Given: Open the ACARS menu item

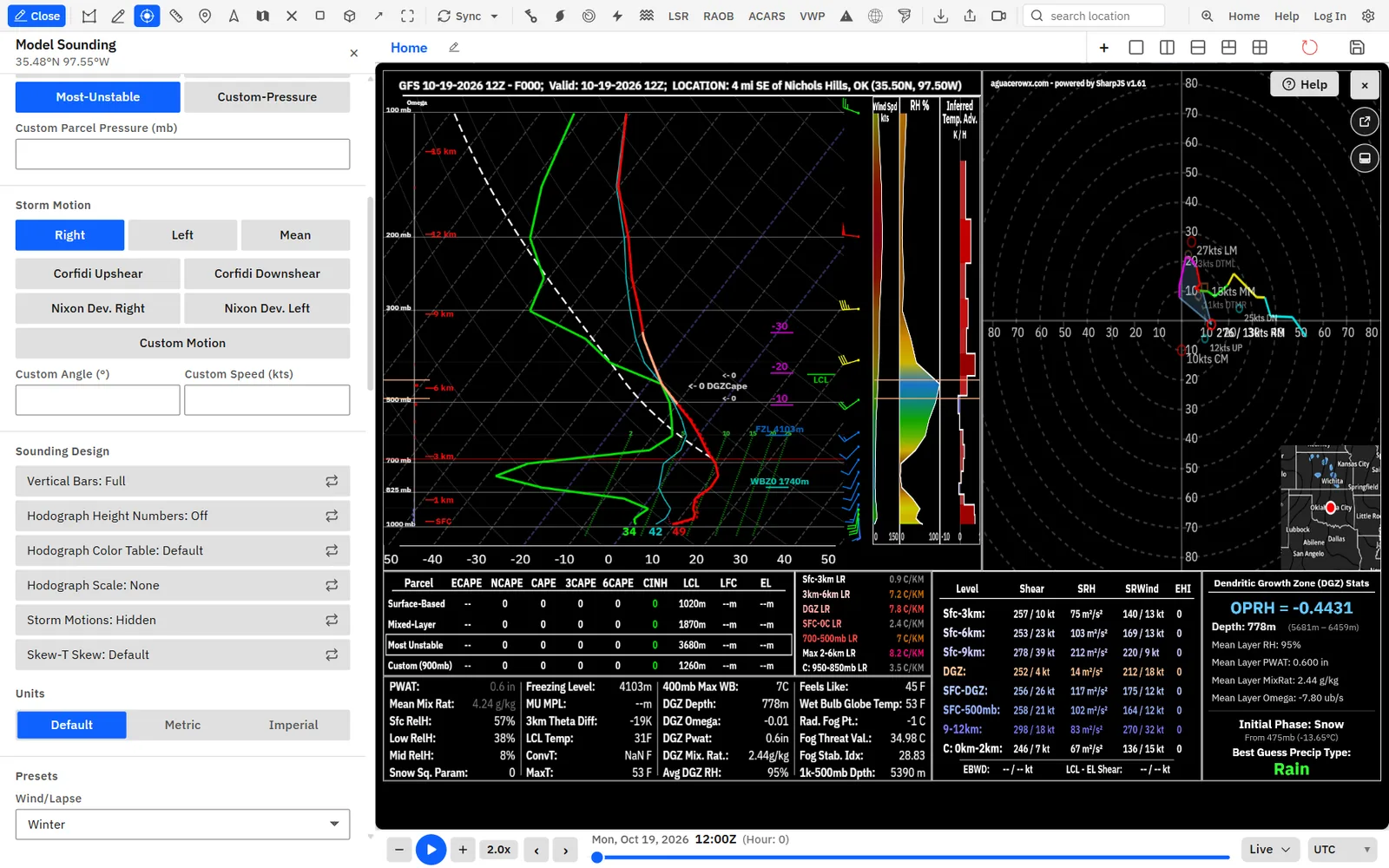Looking at the screenshot, I should (767, 16).
